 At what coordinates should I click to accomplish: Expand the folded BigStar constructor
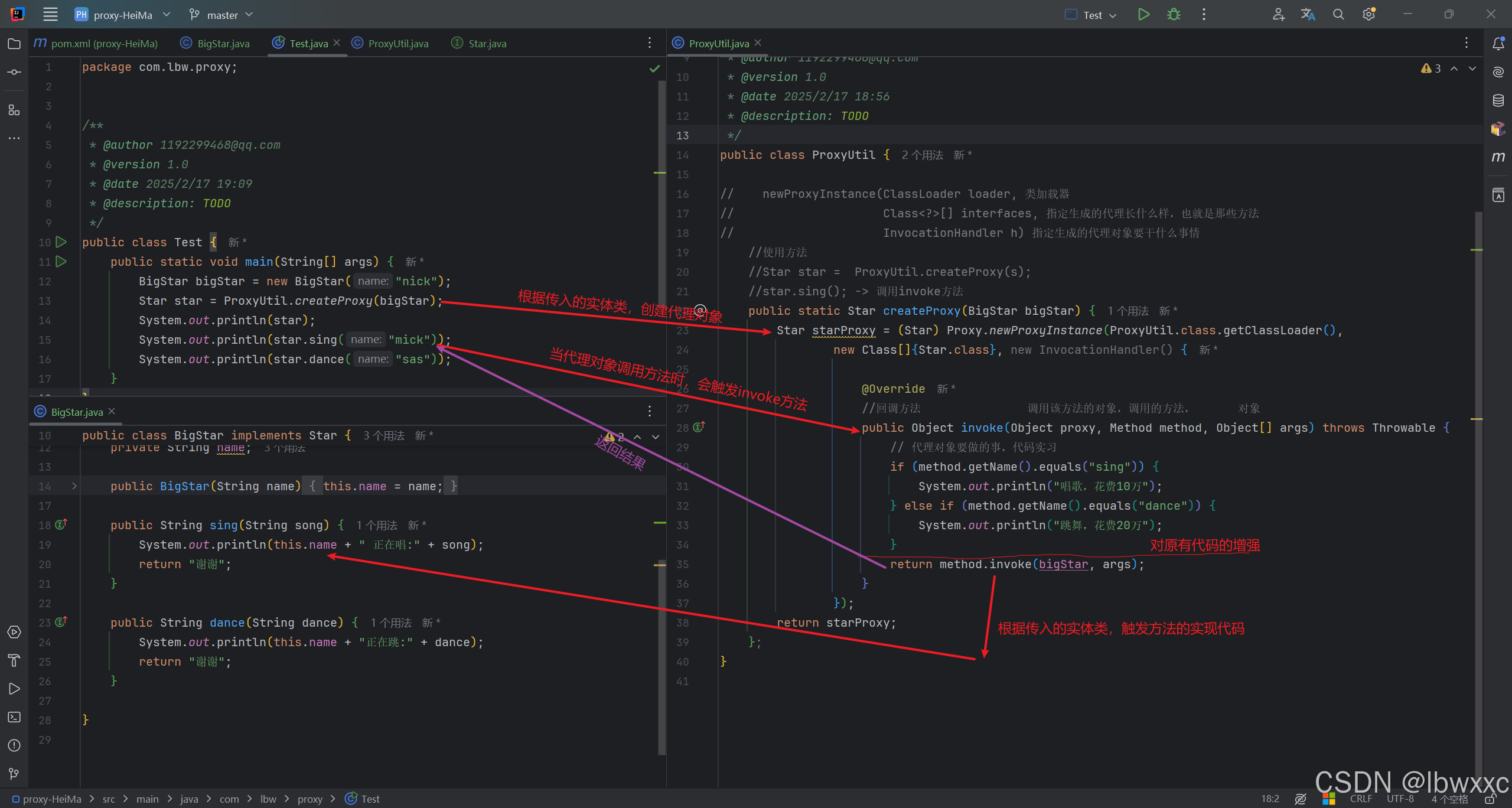click(x=74, y=486)
